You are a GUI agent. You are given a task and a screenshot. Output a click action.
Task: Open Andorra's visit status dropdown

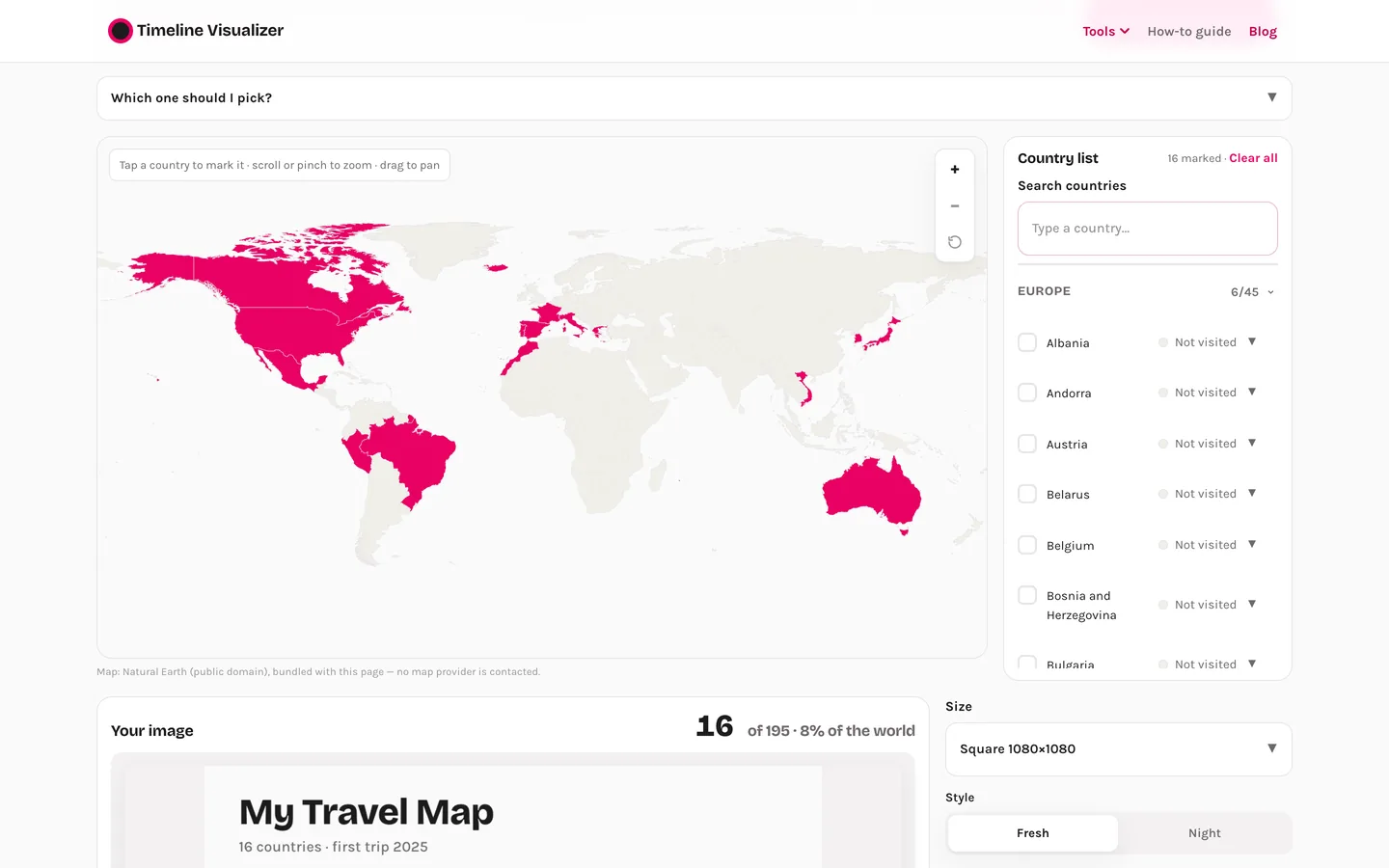tap(1208, 393)
